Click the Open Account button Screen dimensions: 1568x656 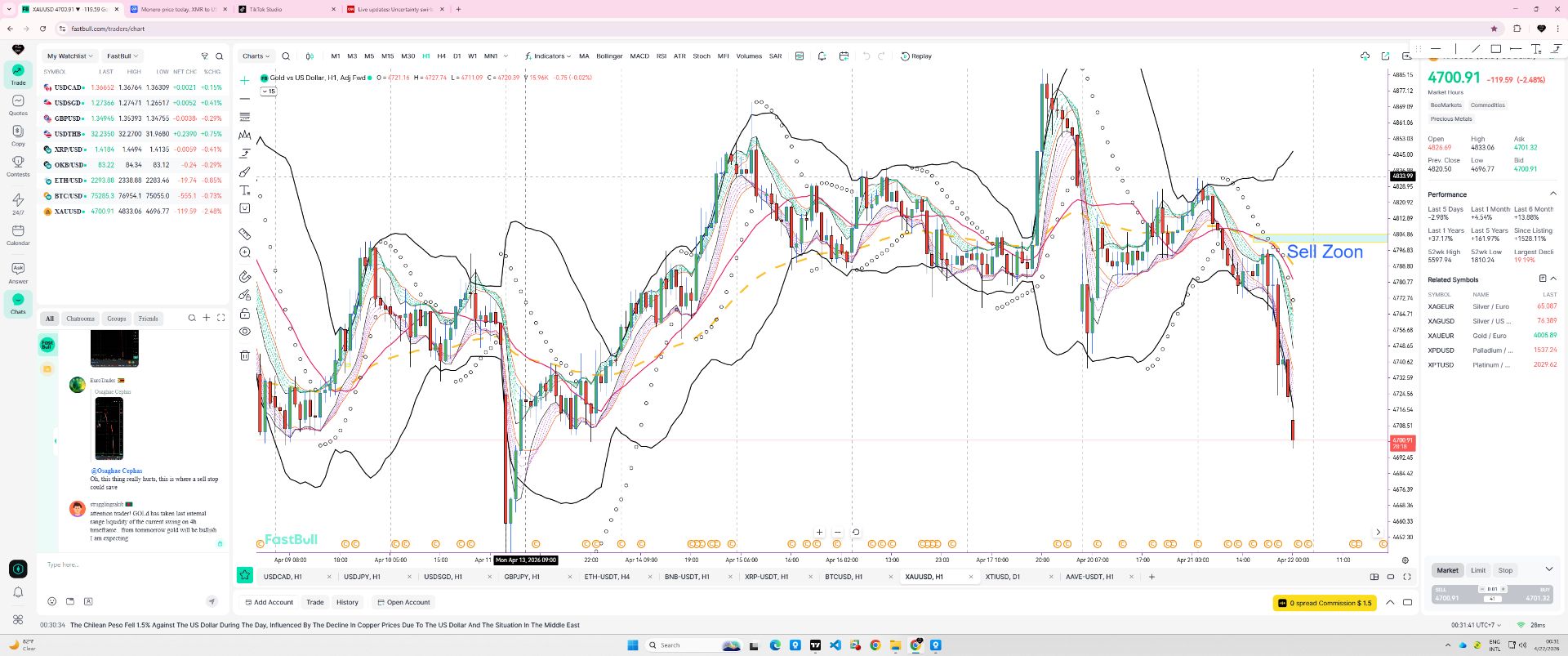(x=403, y=602)
